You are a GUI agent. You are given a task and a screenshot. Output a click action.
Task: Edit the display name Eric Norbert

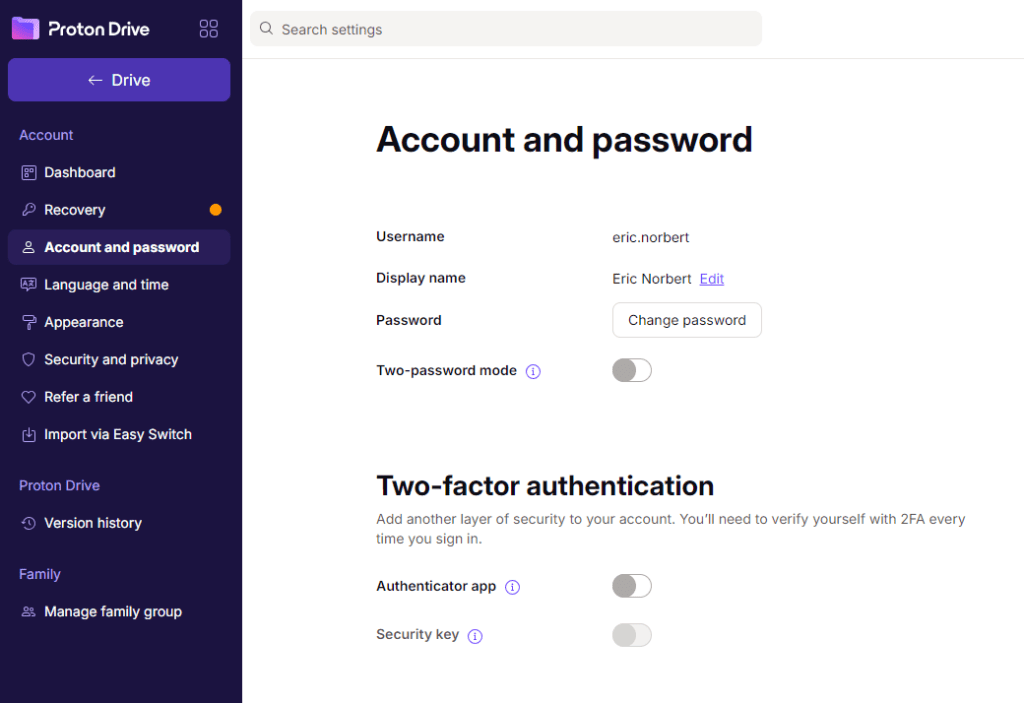pos(711,279)
